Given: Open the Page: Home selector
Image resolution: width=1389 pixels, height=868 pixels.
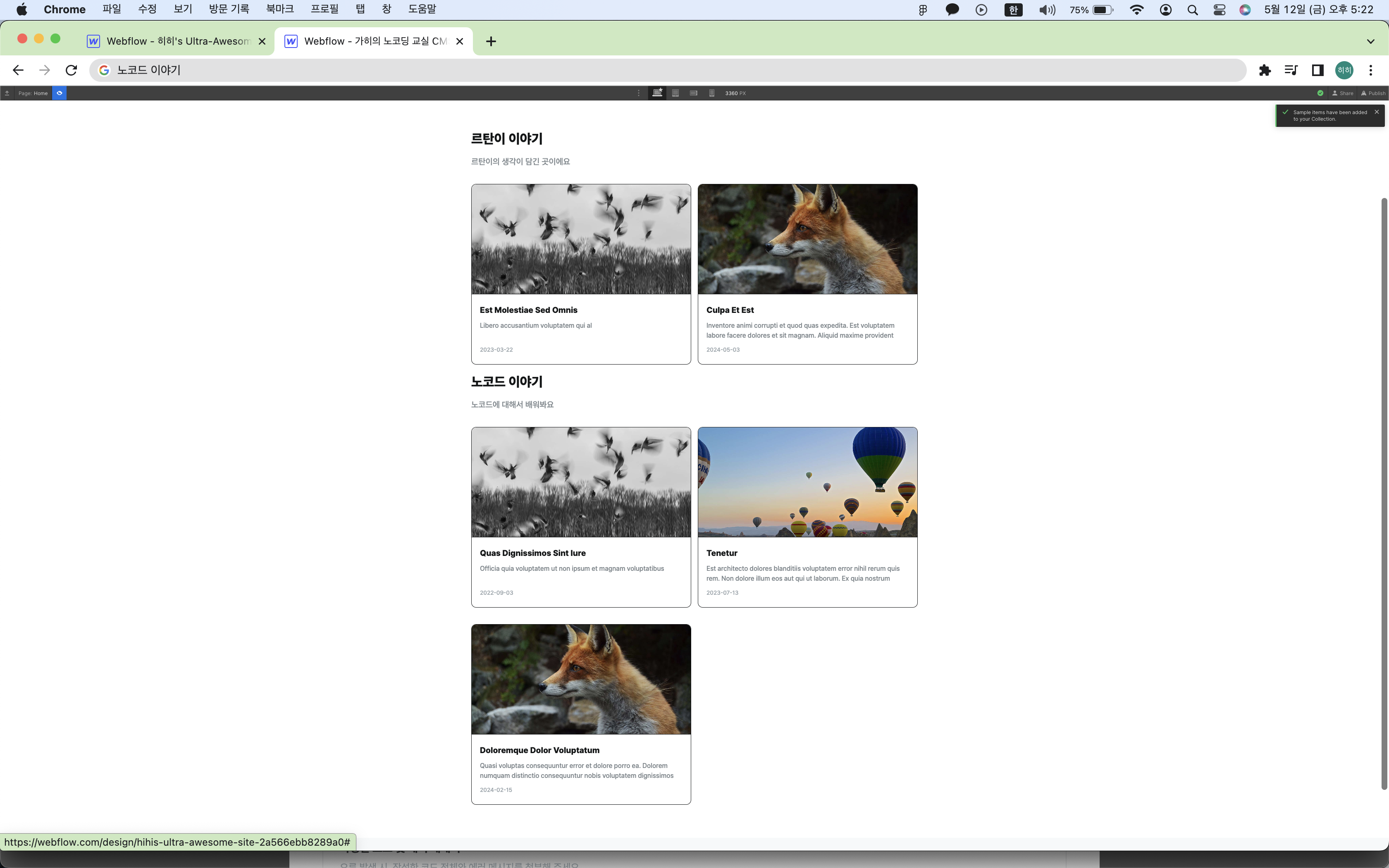Looking at the screenshot, I should [x=33, y=93].
